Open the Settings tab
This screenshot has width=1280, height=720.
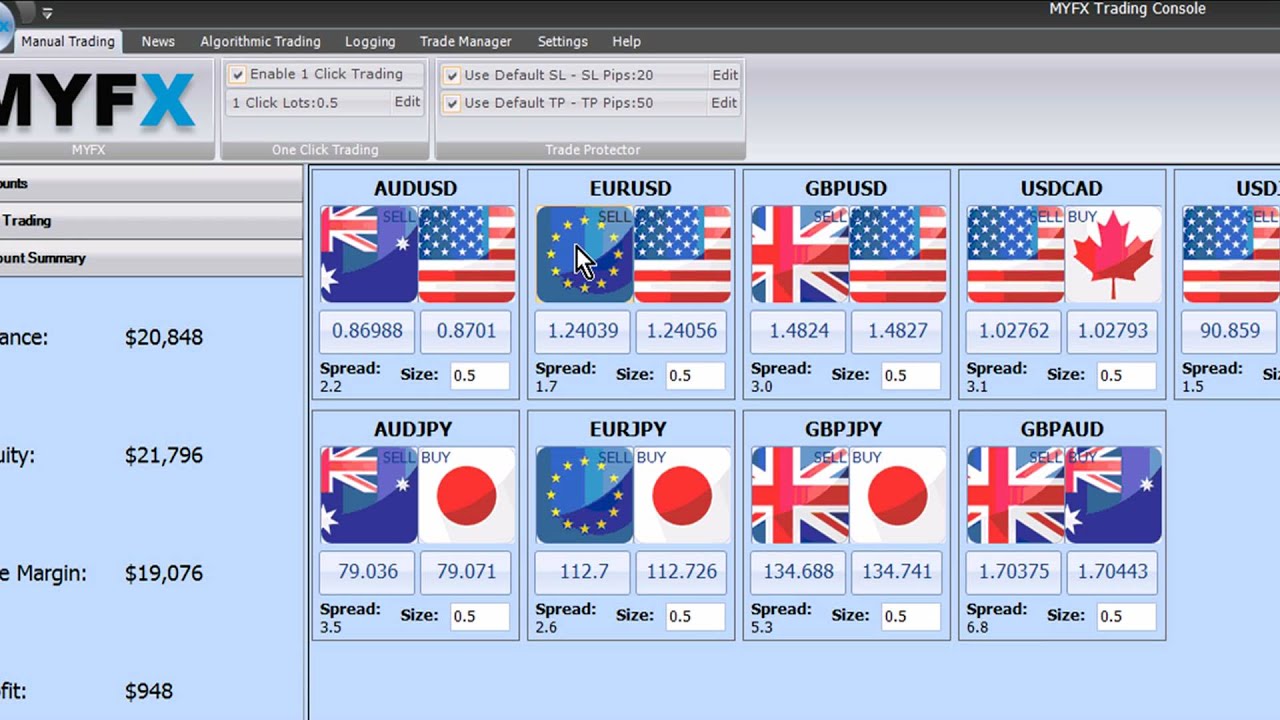click(x=562, y=42)
